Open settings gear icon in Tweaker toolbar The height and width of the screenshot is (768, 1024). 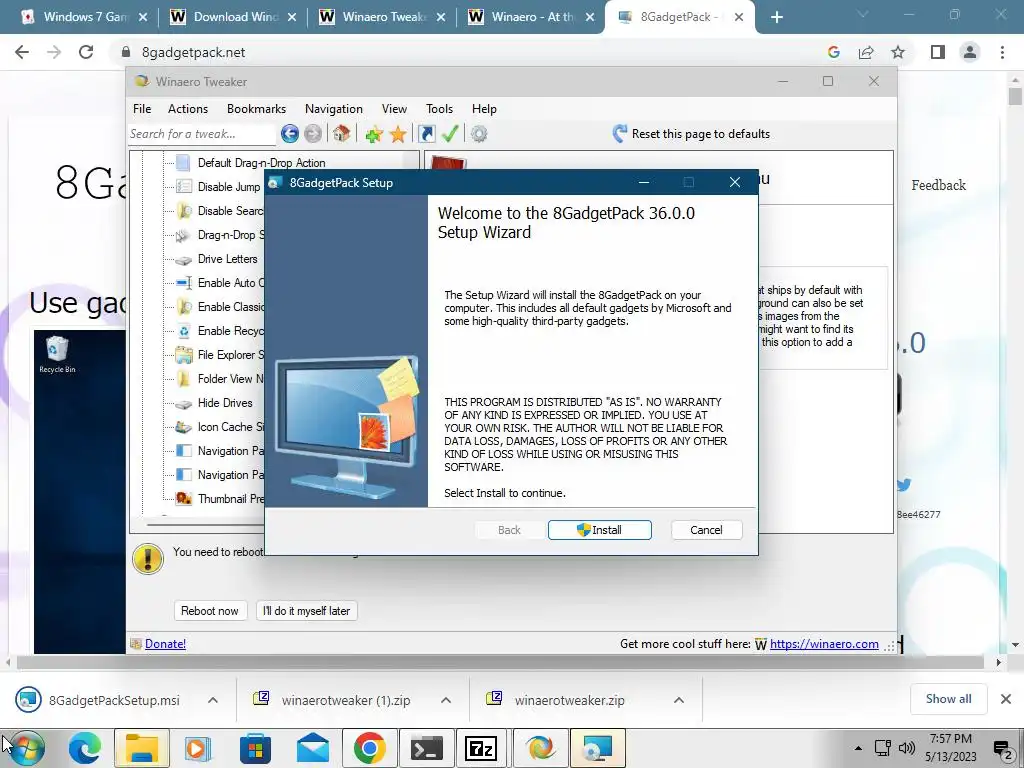pyautogui.click(x=479, y=134)
